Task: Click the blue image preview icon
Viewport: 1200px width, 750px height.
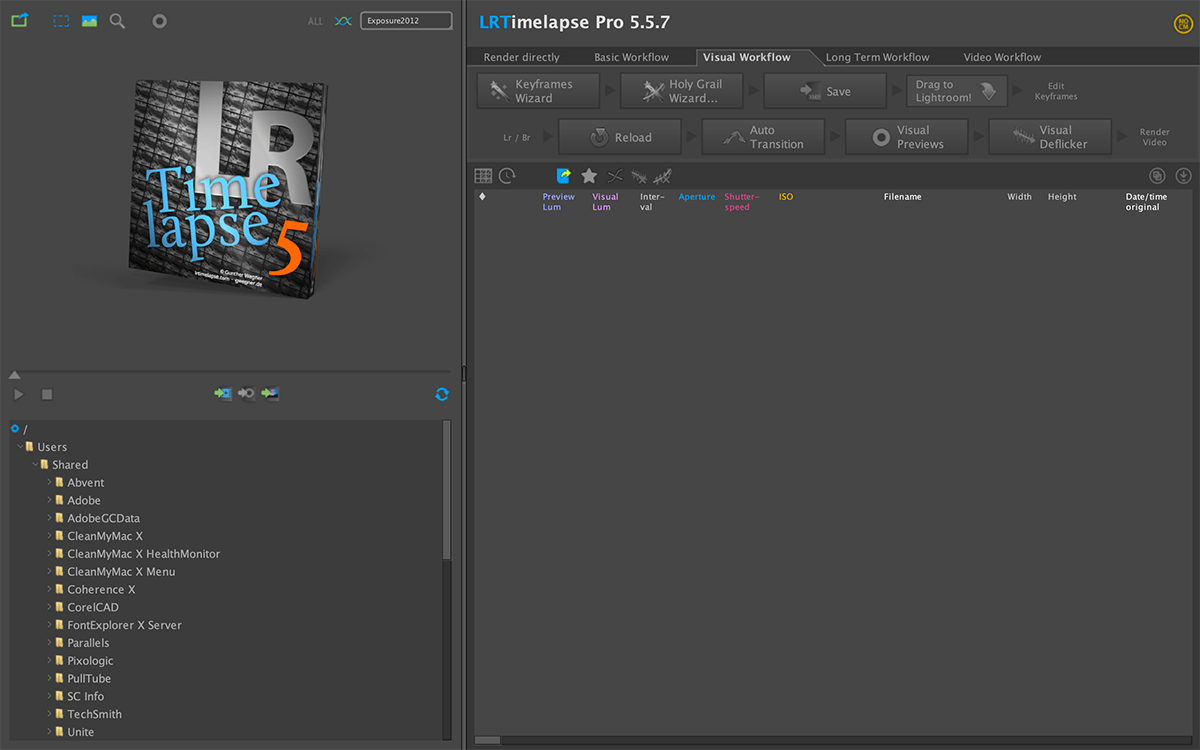Action: point(89,20)
